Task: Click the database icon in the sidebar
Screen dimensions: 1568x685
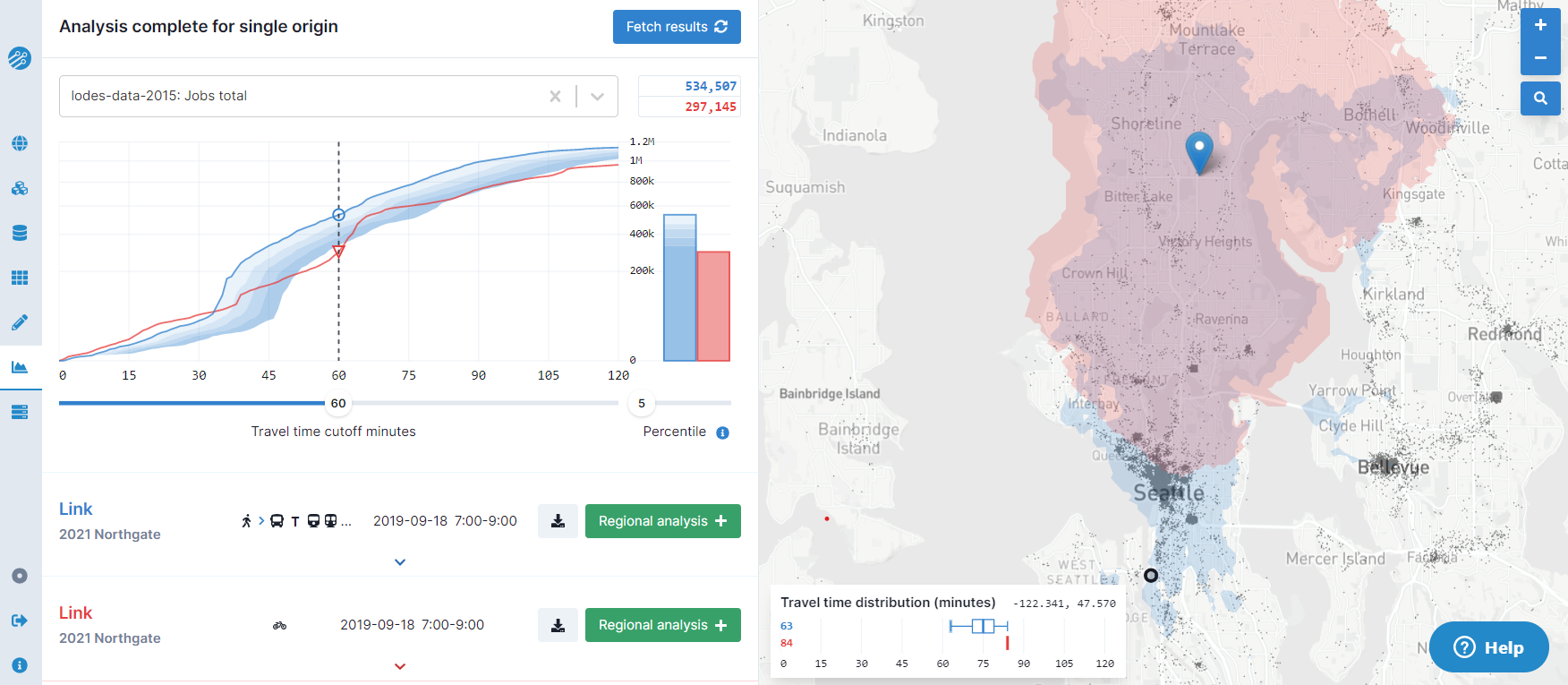Action: click(20, 233)
